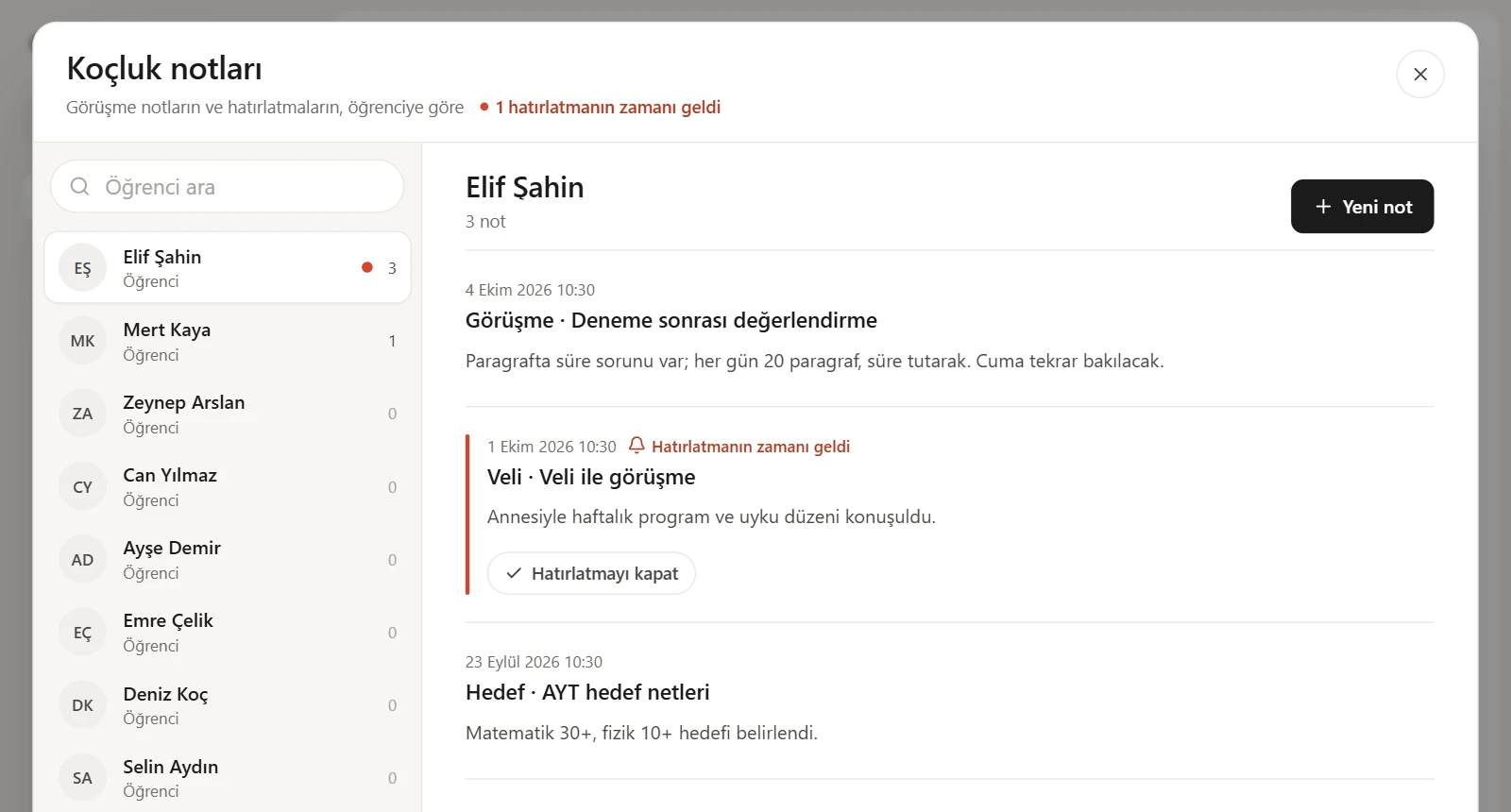The image size is (1511, 812).
Task: Click the ZA avatar icon
Action: [83, 414]
